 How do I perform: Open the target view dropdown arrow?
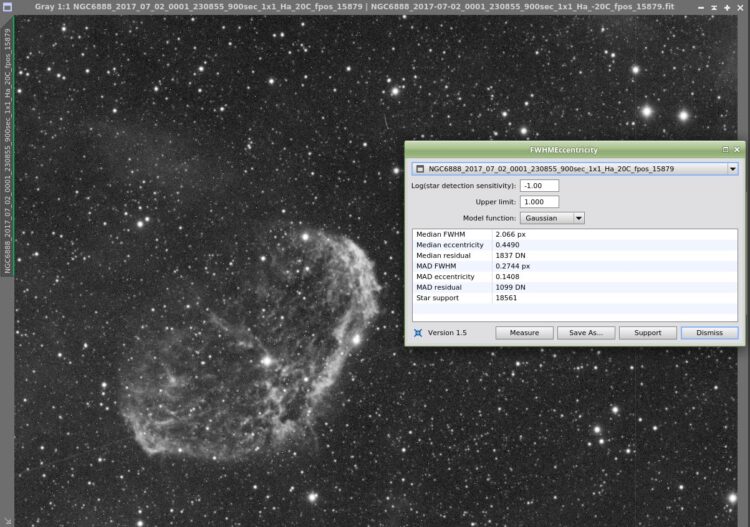[732, 169]
